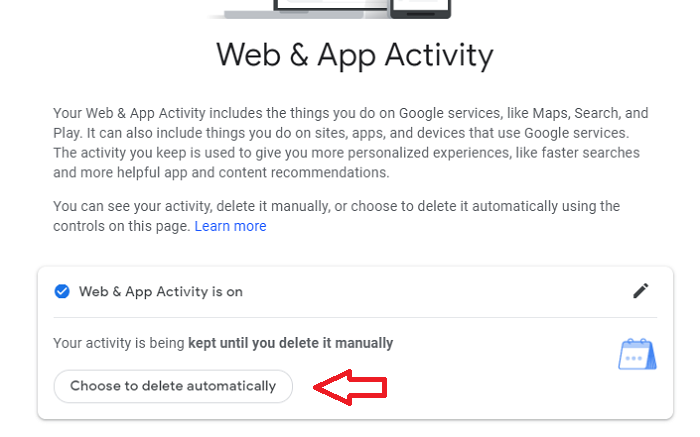Click the text 'controls on this page.'
Screen dimensions: 700x437
(122, 226)
